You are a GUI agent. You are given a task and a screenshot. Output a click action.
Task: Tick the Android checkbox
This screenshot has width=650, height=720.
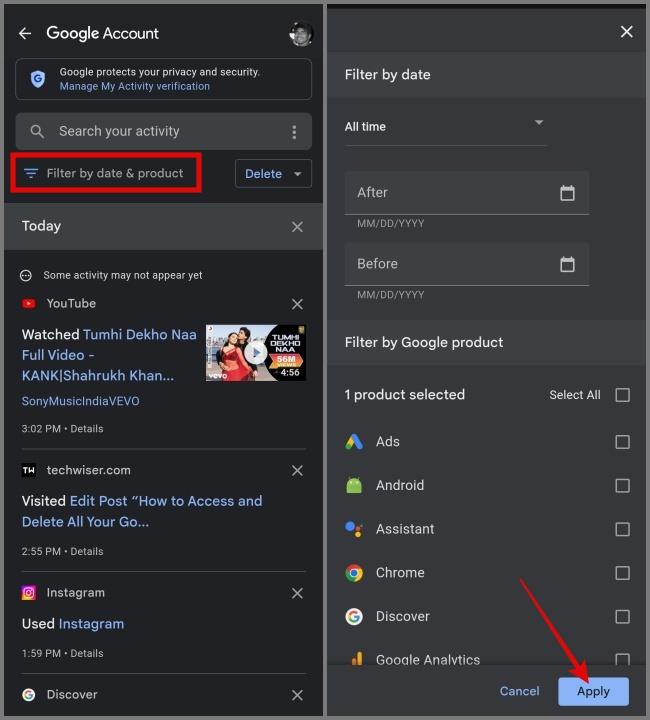(622, 486)
